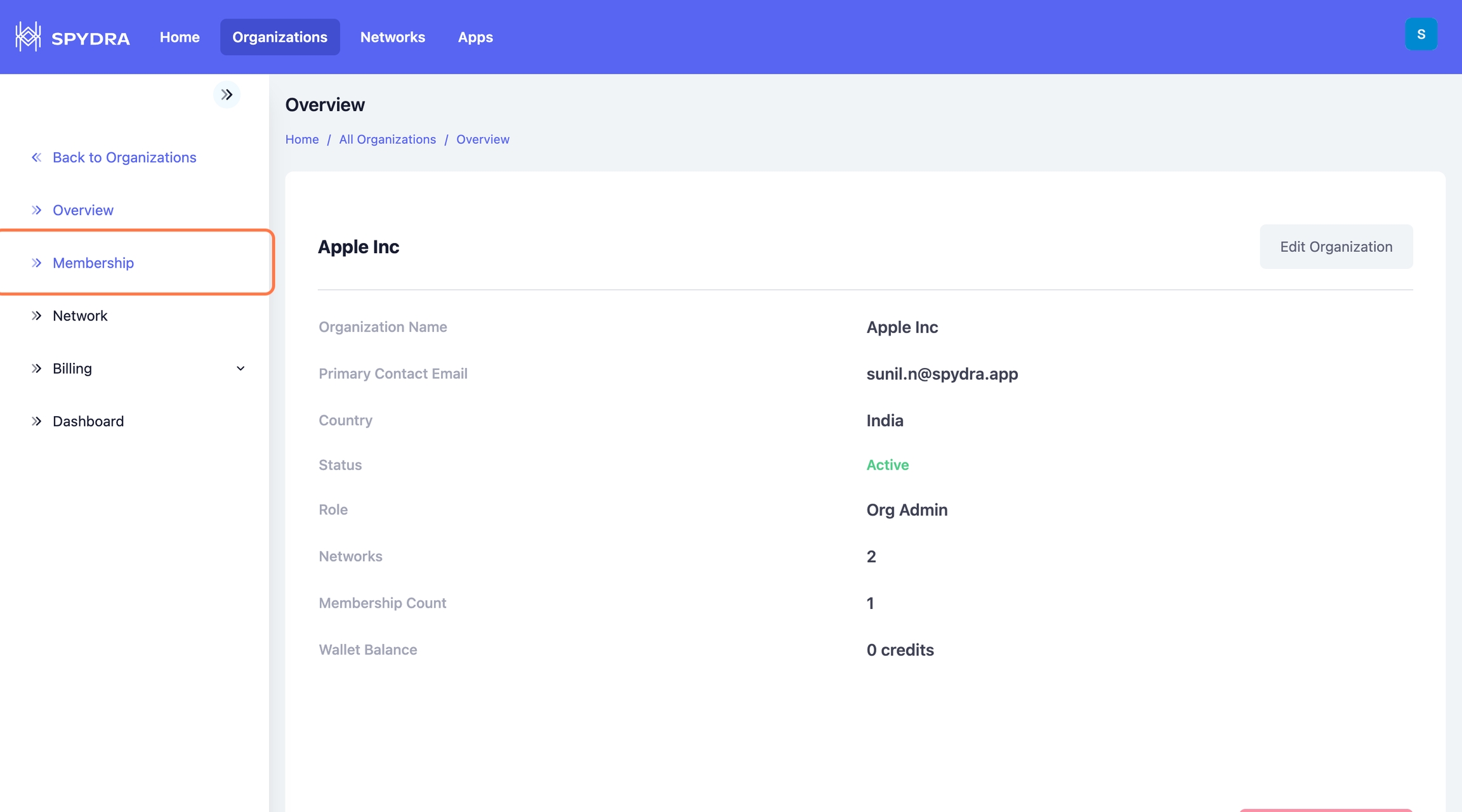Click chevron icon next to Overview

[x=37, y=210]
